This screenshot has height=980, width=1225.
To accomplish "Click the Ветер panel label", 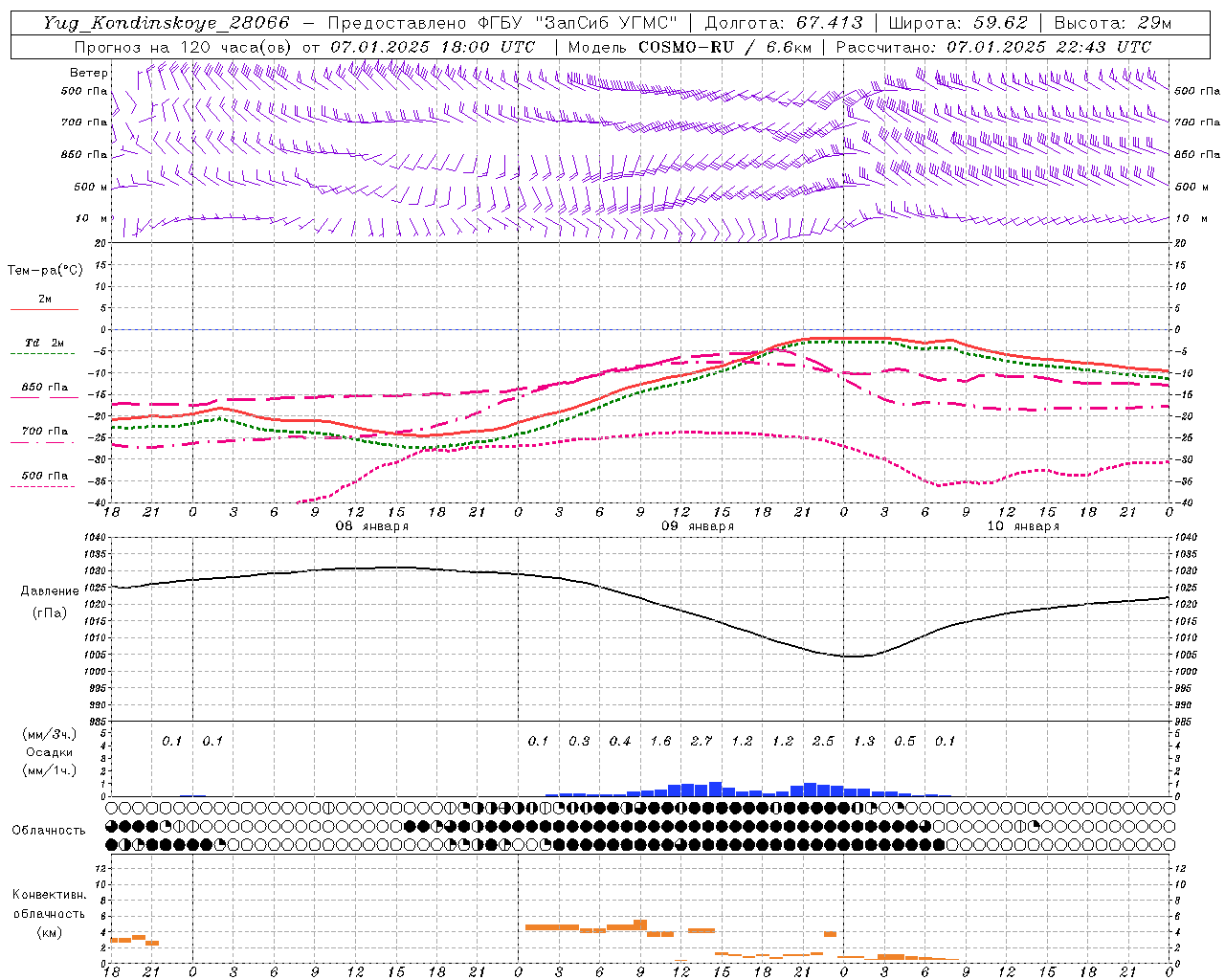I will [x=89, y=73].
